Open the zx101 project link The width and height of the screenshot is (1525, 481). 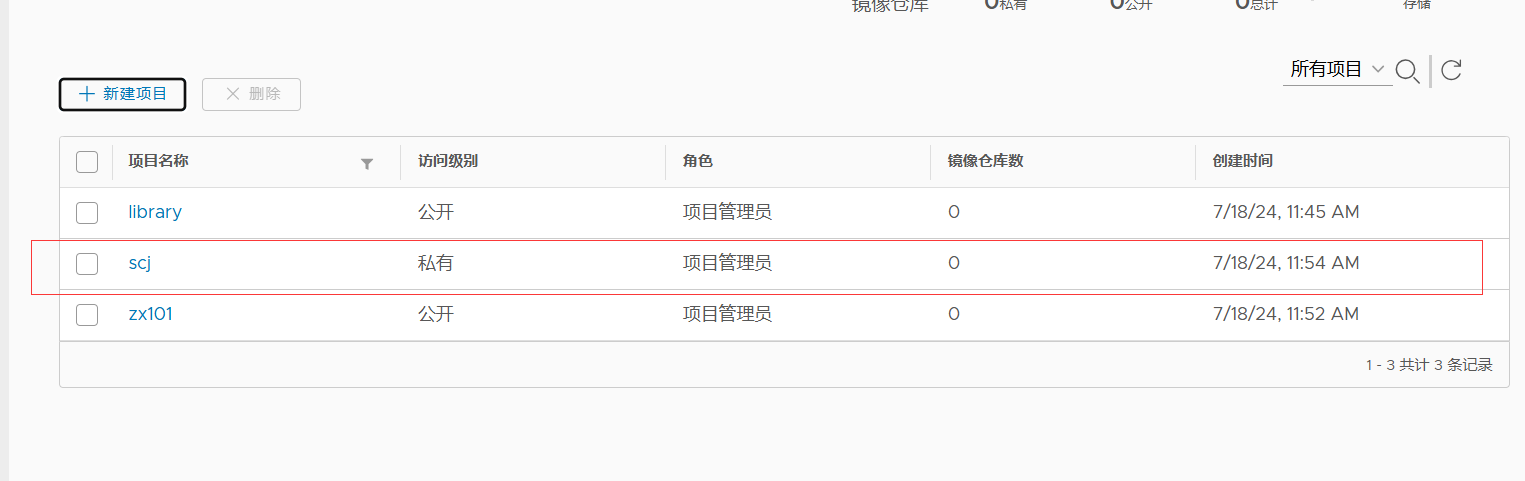pyautogui.click(x=151, y=314)
